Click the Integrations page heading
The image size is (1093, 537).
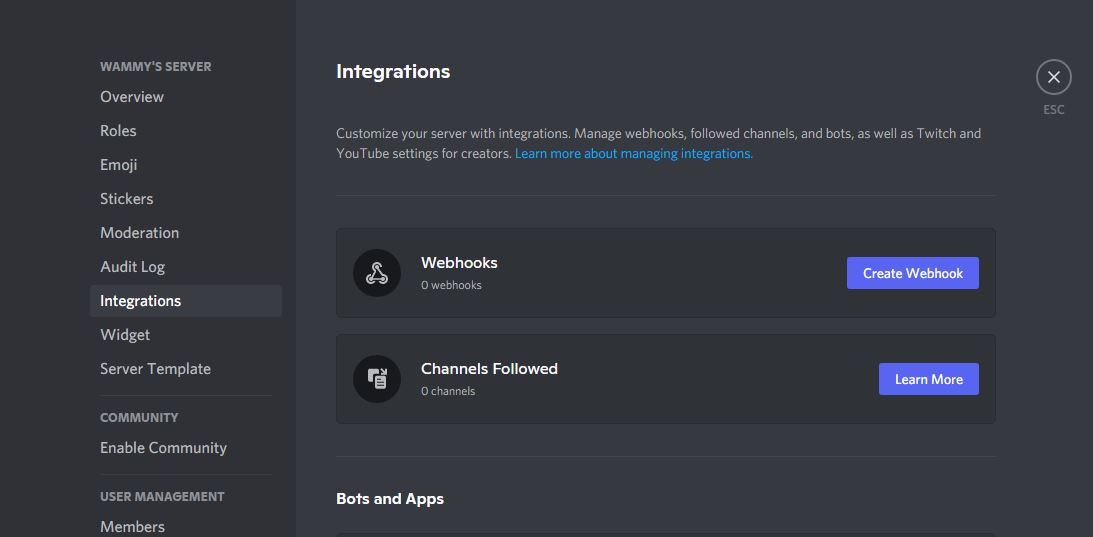pyautogui.click(x=393, y=72)
